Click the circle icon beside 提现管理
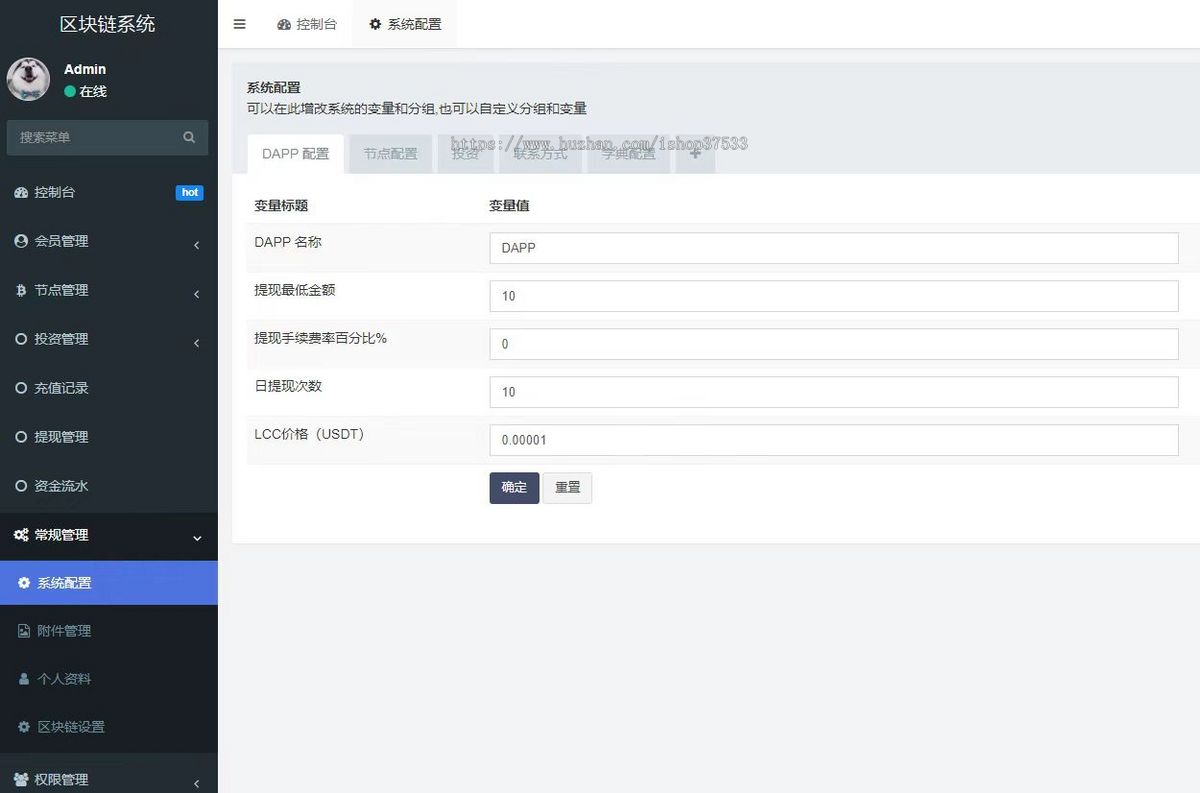The height and width of the screenshot is (793, 1200). click(21, 437)
